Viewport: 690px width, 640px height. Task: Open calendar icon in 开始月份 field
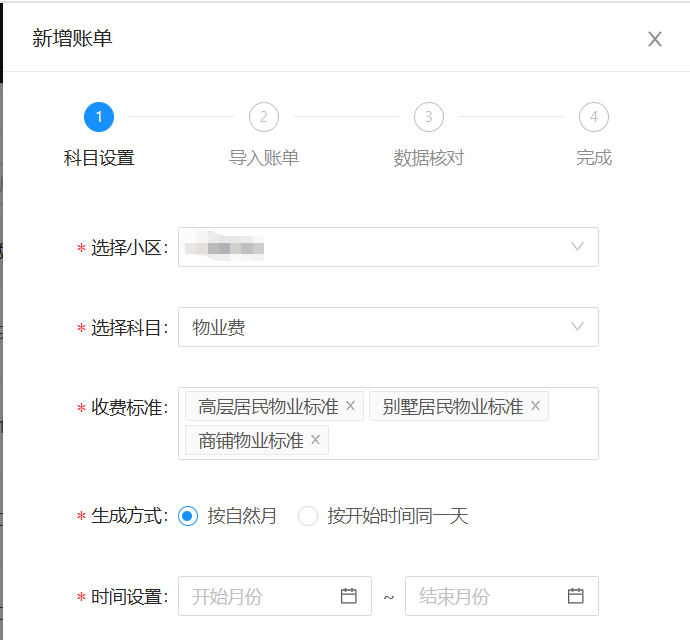[349, 596]
